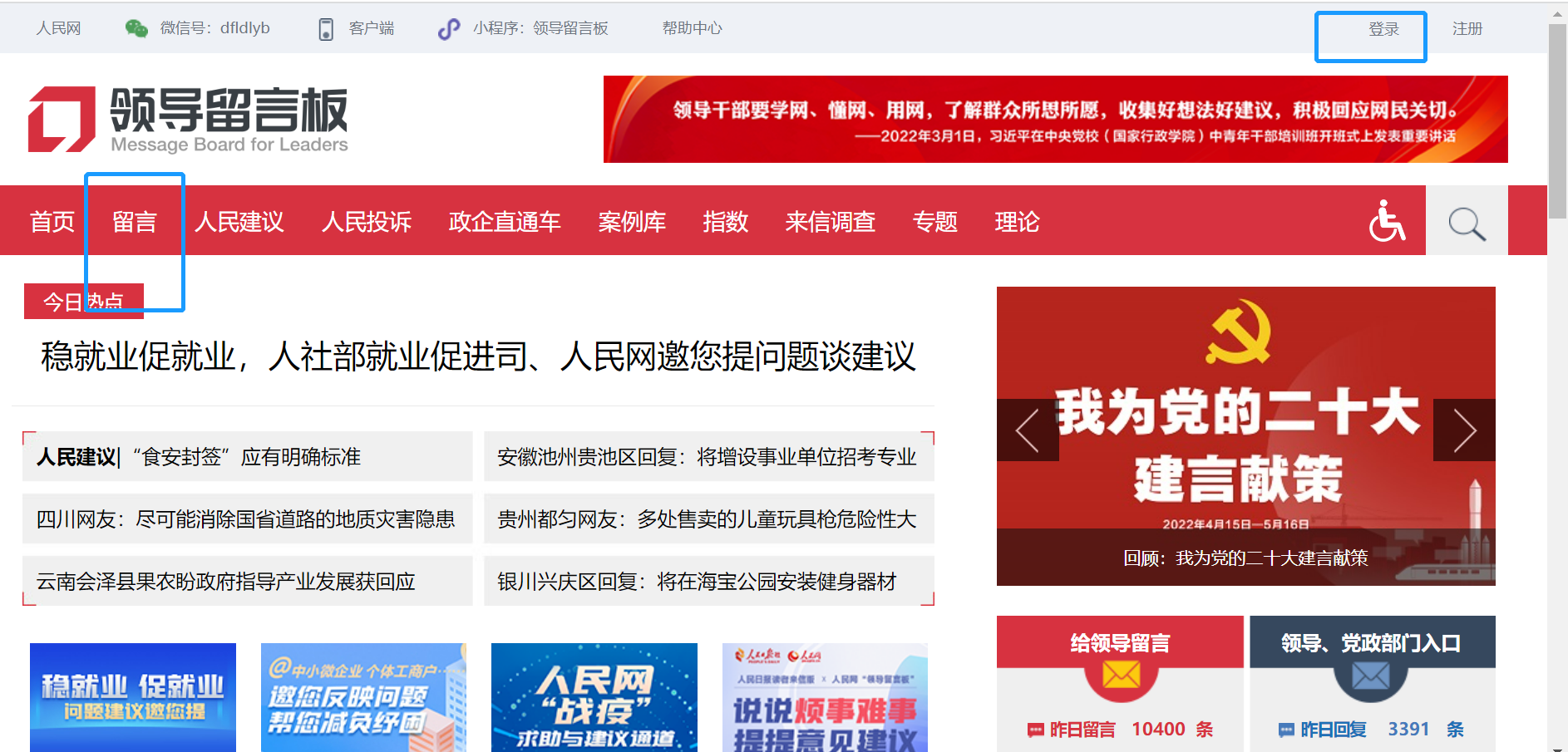Click 微信号：dfldlyb text
The width and height of the screenshot is (1568, 752).
click(214, 28)
